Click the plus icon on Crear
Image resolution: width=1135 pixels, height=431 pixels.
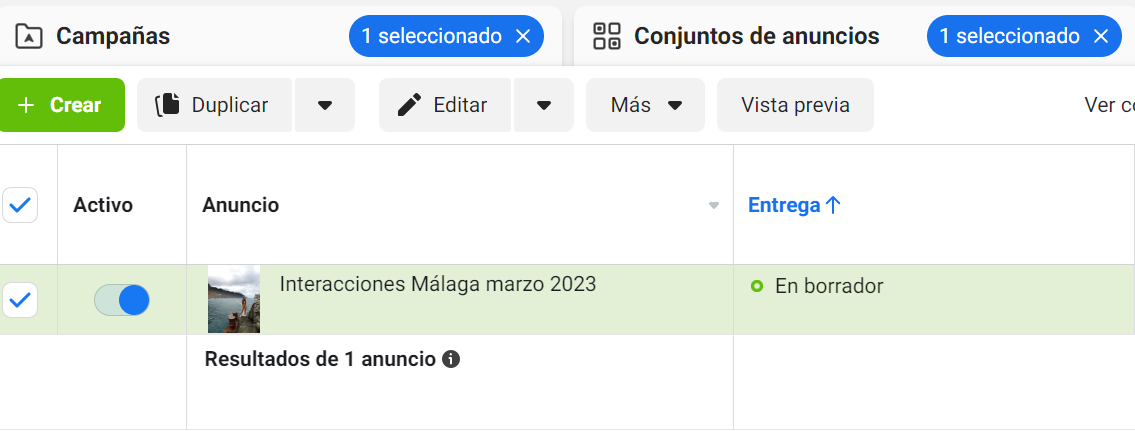point(27,105)
